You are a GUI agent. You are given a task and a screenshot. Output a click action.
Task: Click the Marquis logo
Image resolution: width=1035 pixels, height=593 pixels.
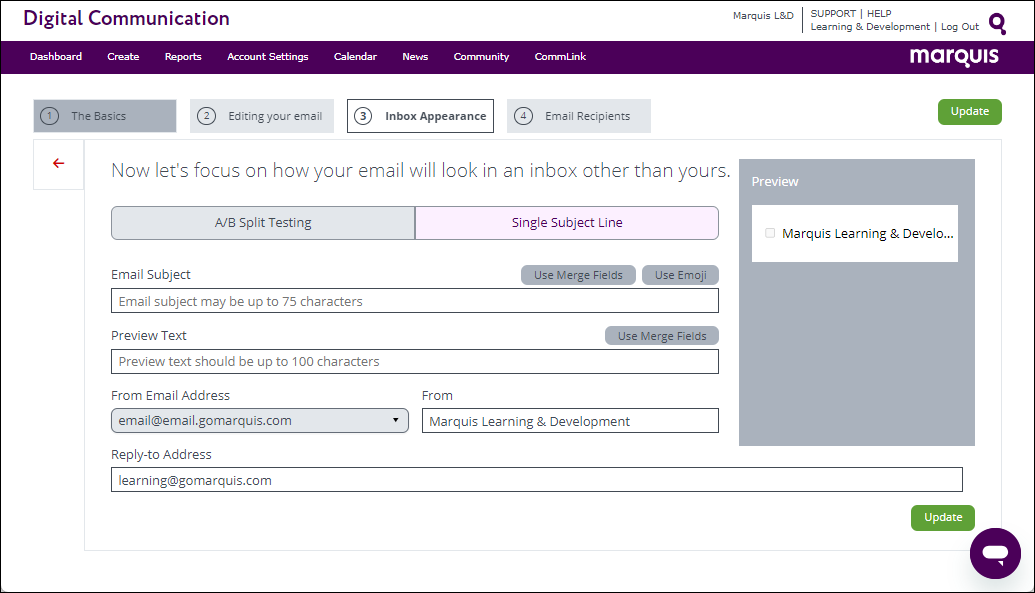click(953, 57)
